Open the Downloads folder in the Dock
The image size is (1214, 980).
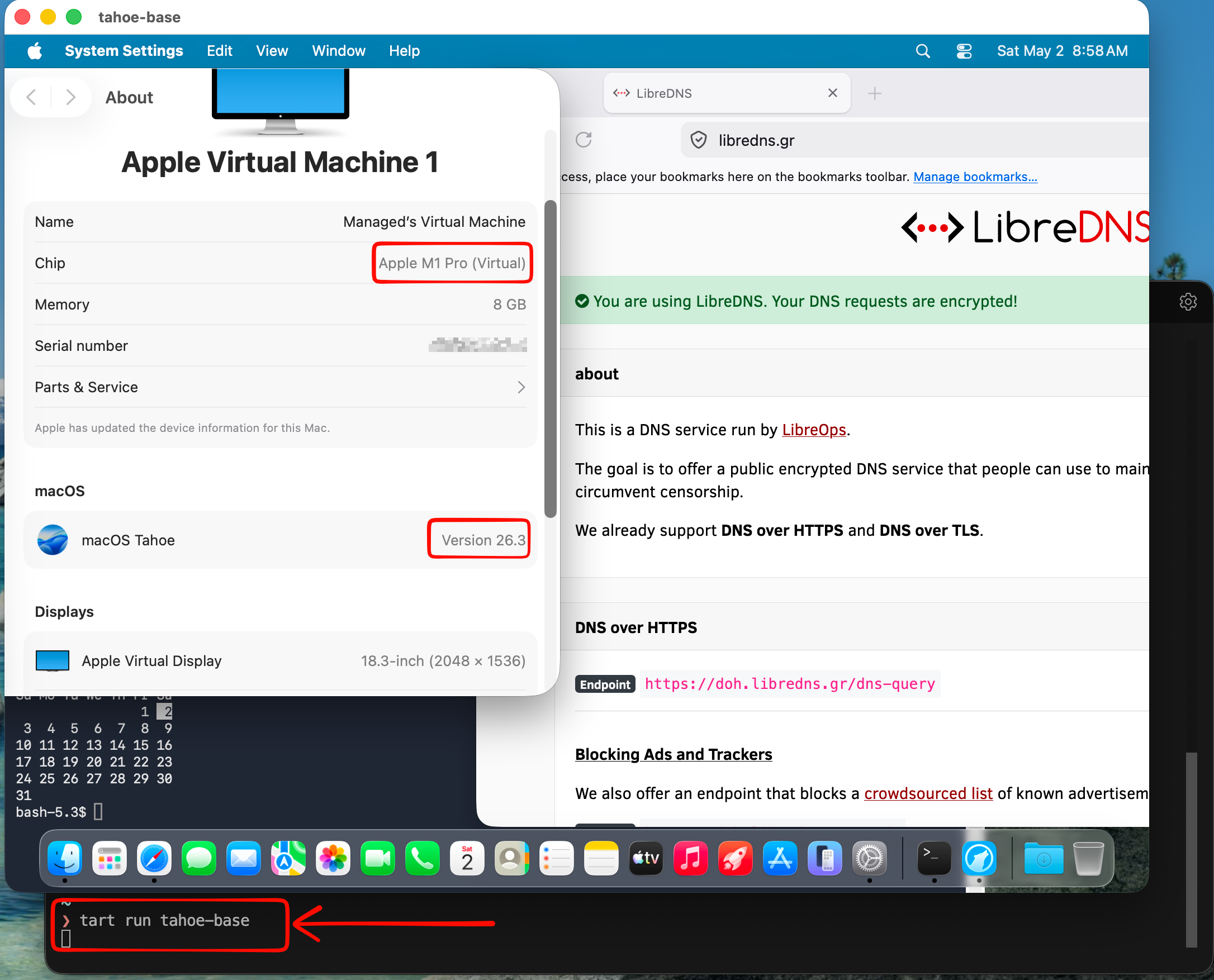point(1044,859)
